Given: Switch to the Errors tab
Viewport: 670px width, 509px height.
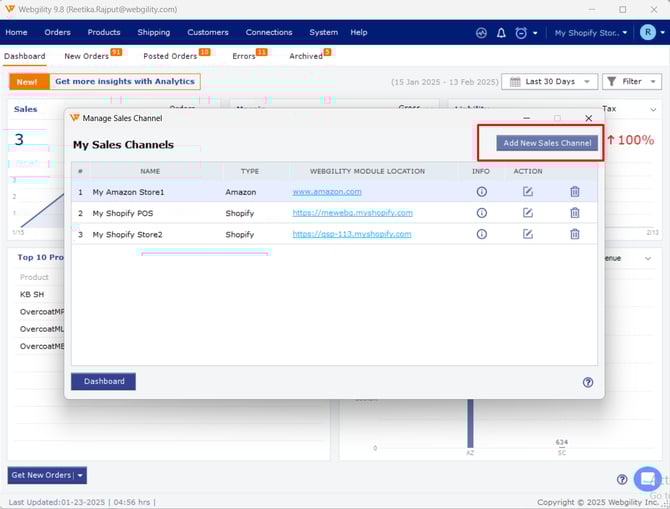Looking at the screenshot, I should coord(243,57).
